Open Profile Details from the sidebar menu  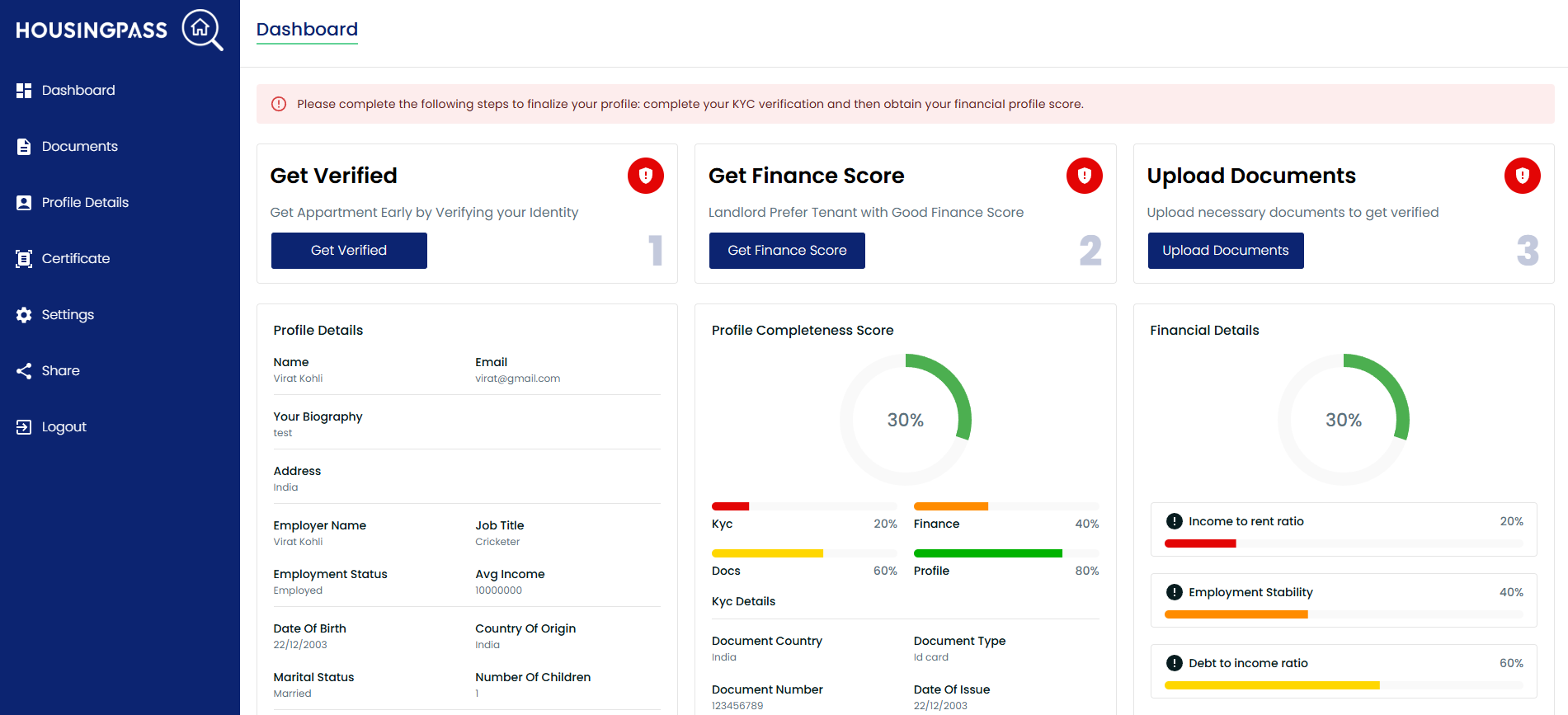point(85,203)
